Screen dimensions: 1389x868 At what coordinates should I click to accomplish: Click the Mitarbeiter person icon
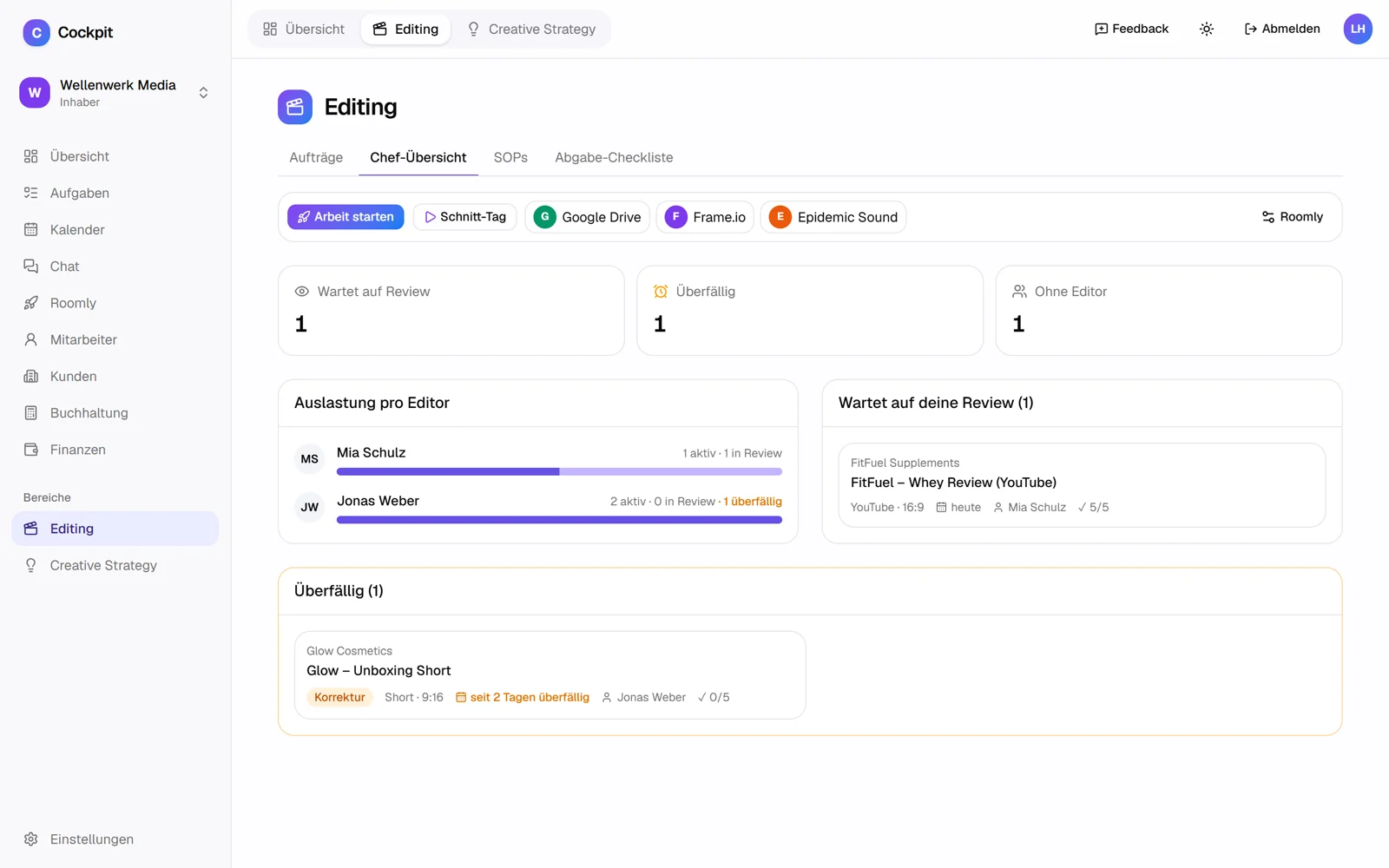tap(31, 339)
